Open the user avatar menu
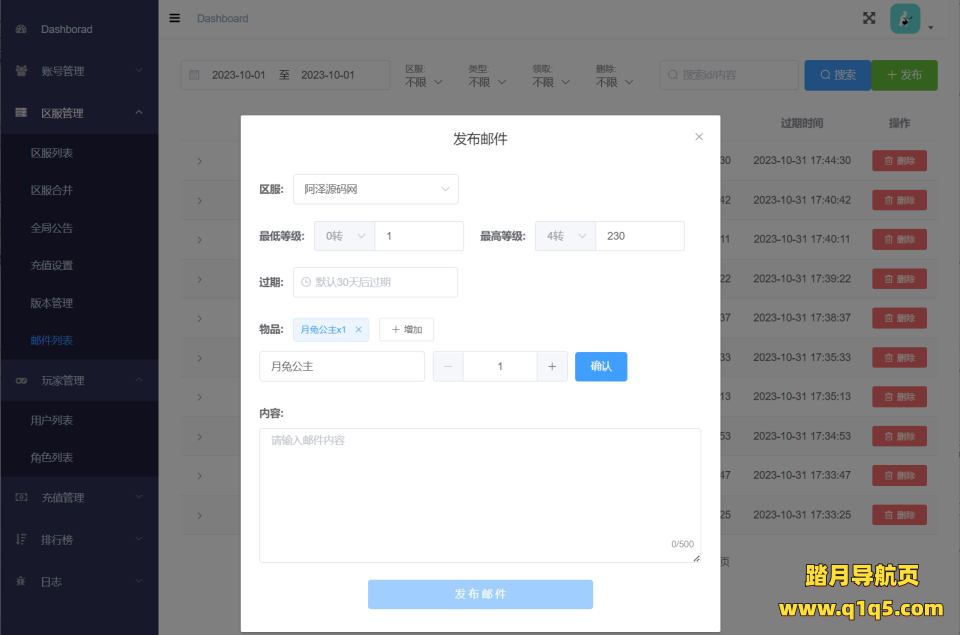960x635 pixels. click(x=906, y=19)
